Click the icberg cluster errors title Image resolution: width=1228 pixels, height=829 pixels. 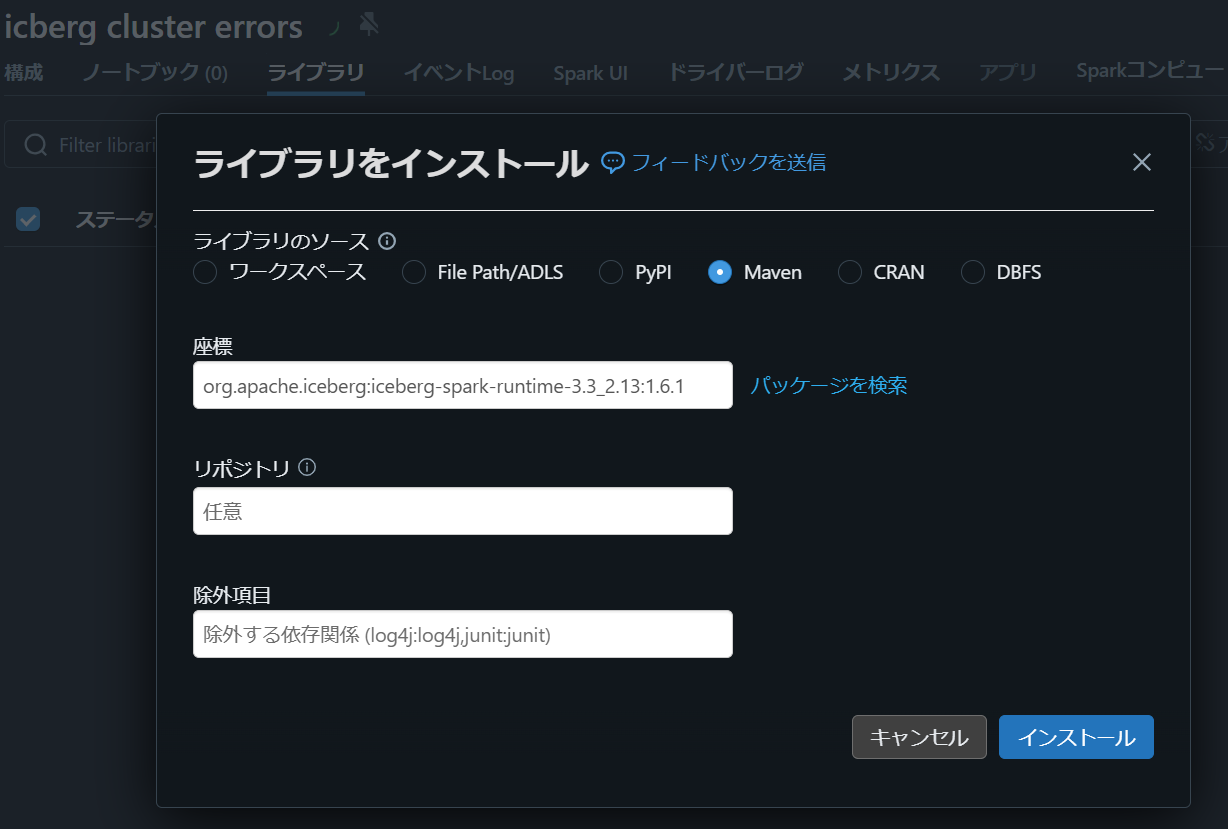tap(153, 27)
